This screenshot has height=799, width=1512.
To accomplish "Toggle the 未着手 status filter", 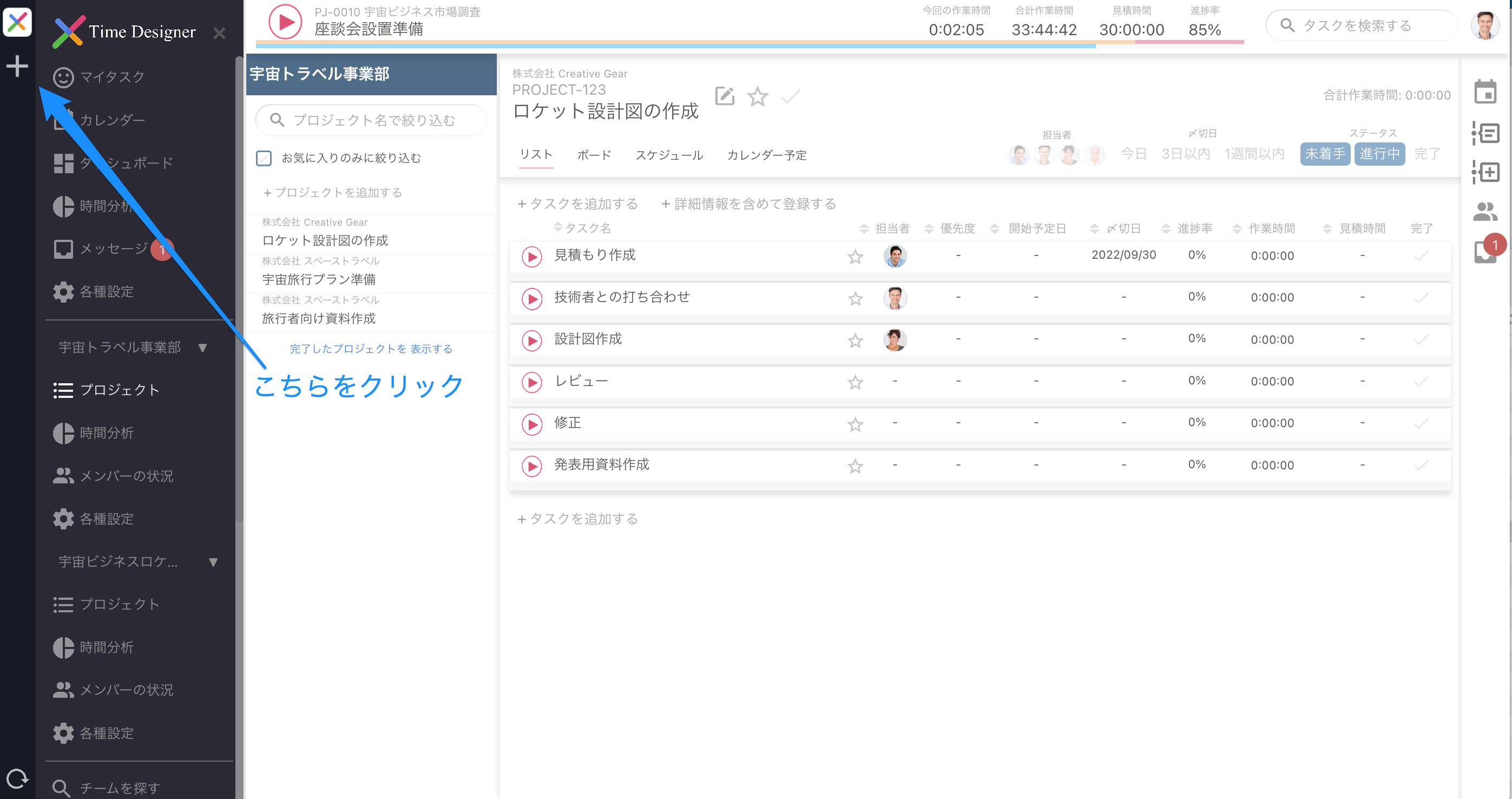I will [x=1325, y=154].
